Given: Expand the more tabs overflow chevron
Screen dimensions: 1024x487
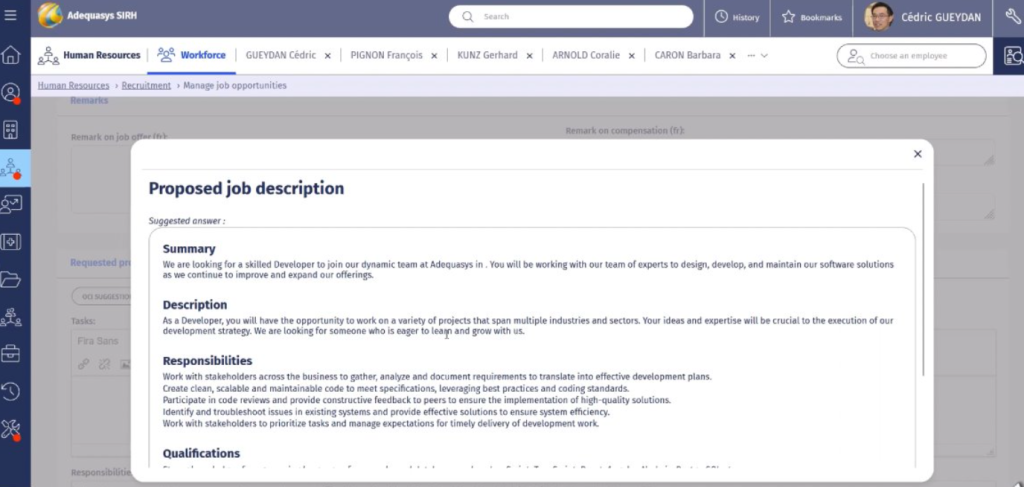Looking at the screenshot, I should (x=764, y=56).
